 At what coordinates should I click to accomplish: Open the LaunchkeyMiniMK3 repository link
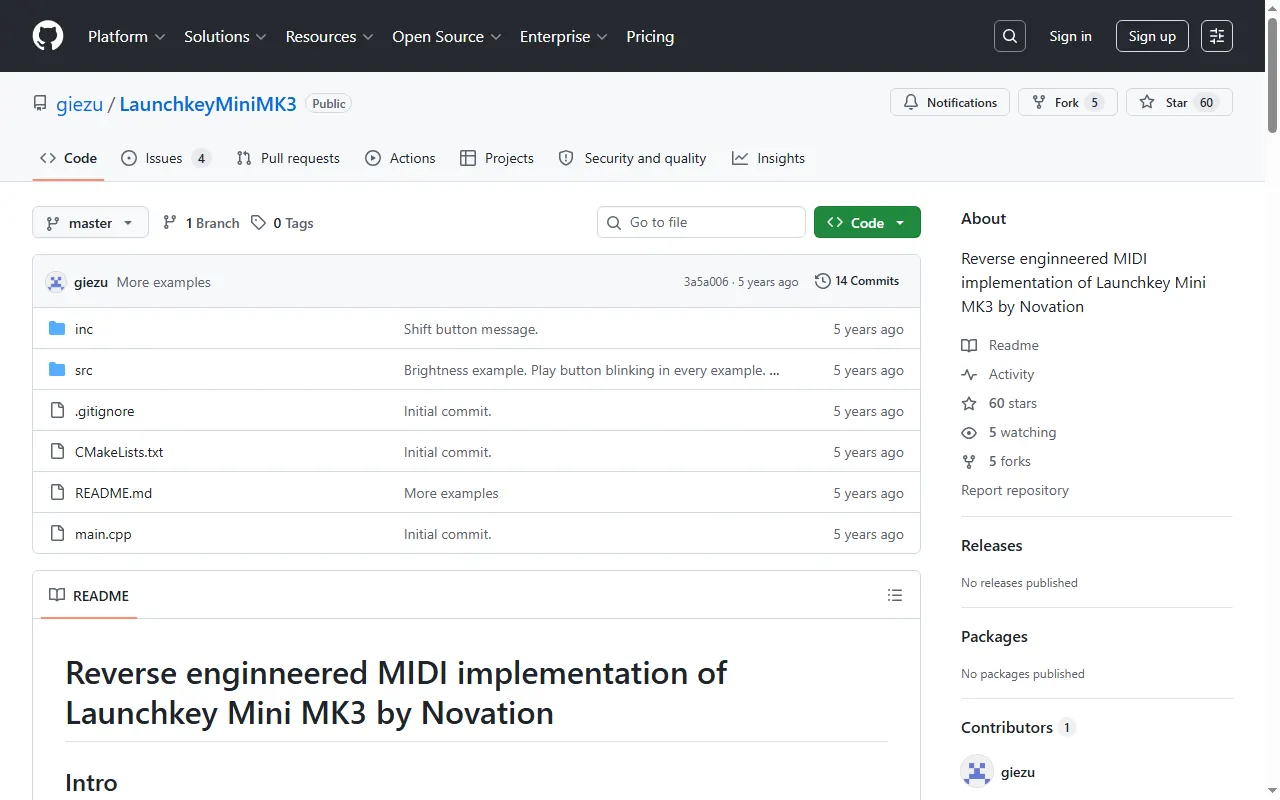208,104
